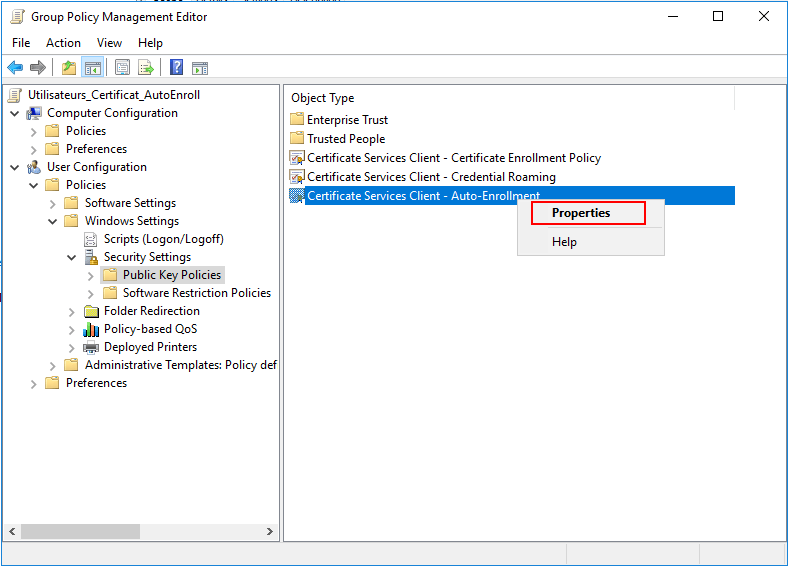
Task: Toggle the Show/Hide Action Pane icon
Action: point(200,68)
